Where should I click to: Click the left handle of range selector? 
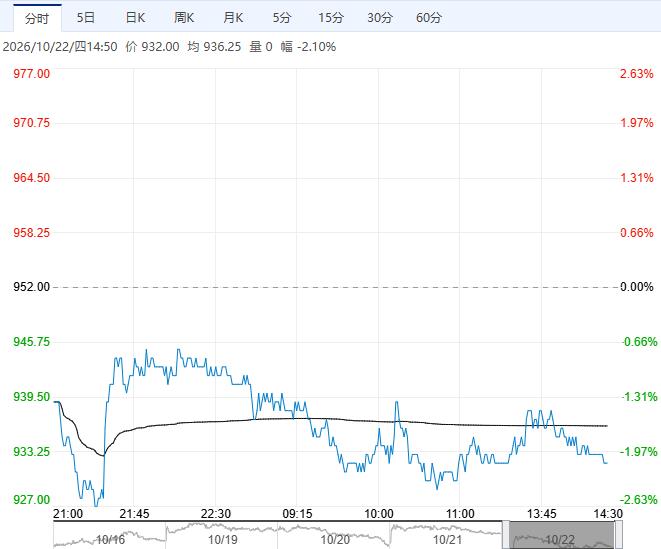pos(505,535)
